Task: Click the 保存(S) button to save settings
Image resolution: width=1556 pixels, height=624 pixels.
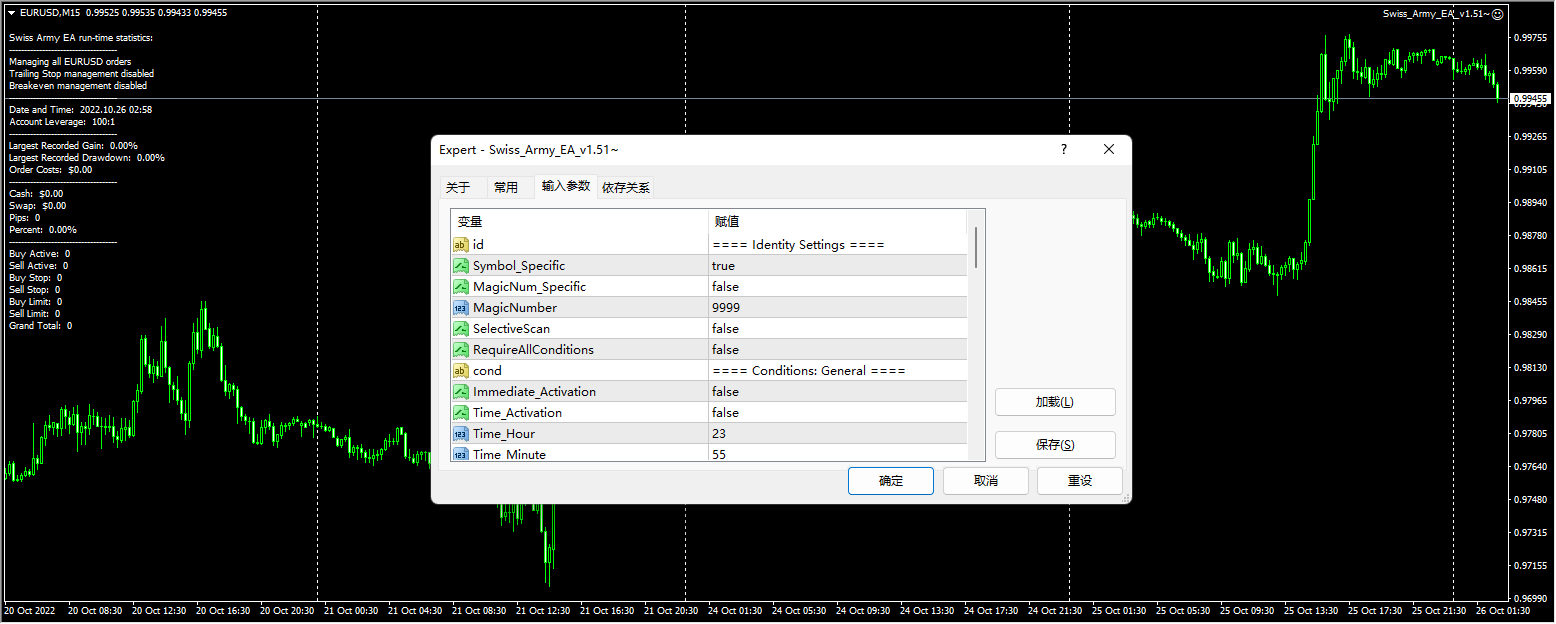Action: (1055, 444)
